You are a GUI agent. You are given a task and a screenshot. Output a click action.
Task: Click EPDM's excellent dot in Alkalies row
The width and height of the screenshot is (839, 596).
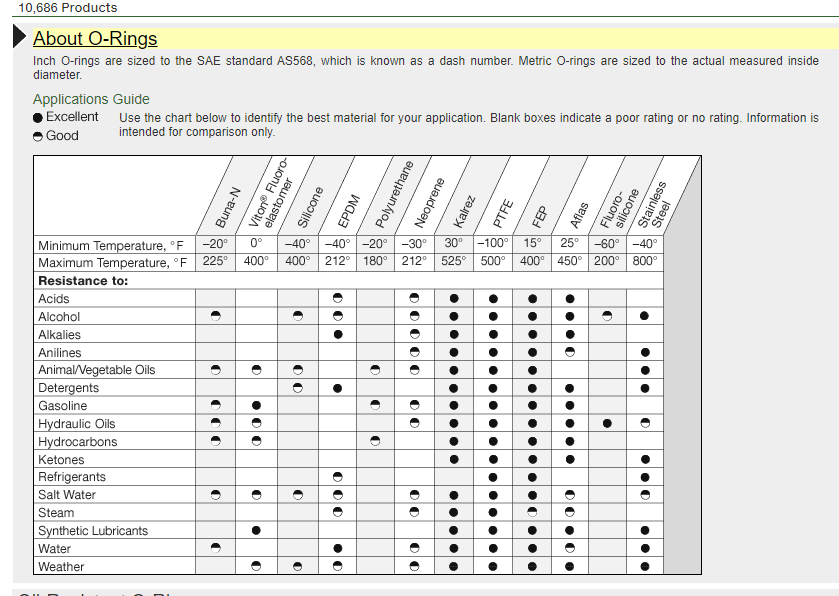(338, 334)
